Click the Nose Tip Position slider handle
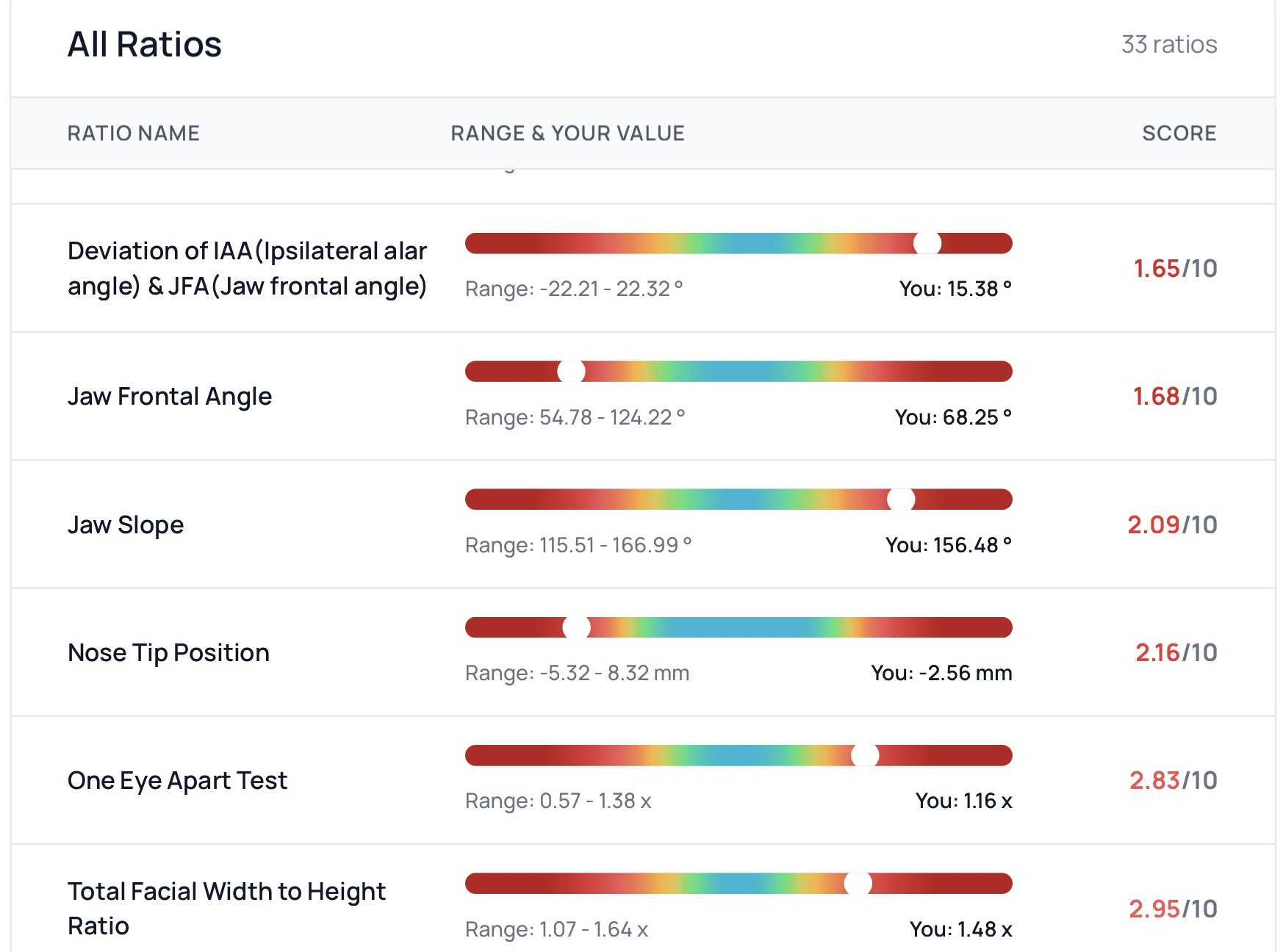 point(576,627)
